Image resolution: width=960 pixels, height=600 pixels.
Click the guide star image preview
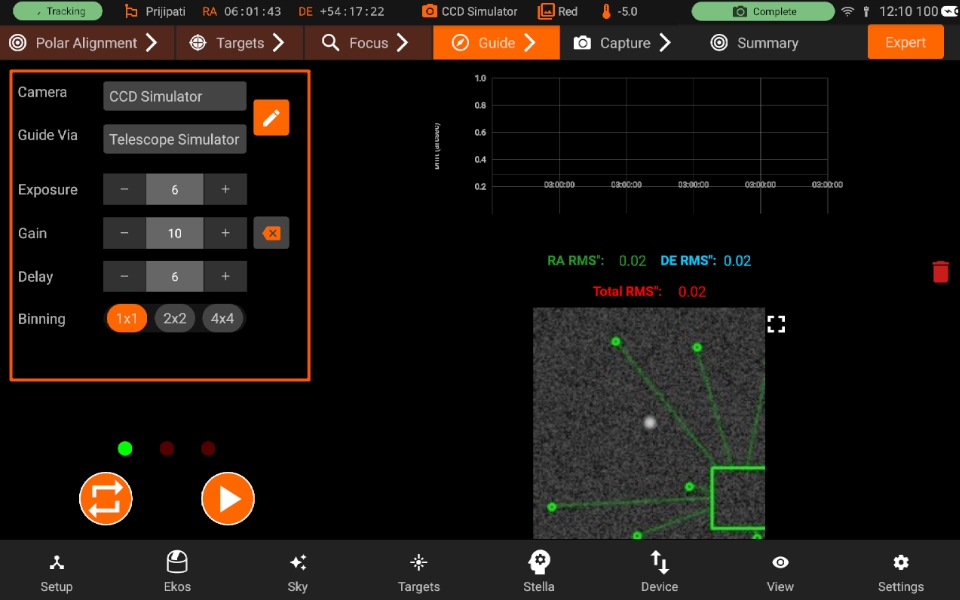point(648,423)
